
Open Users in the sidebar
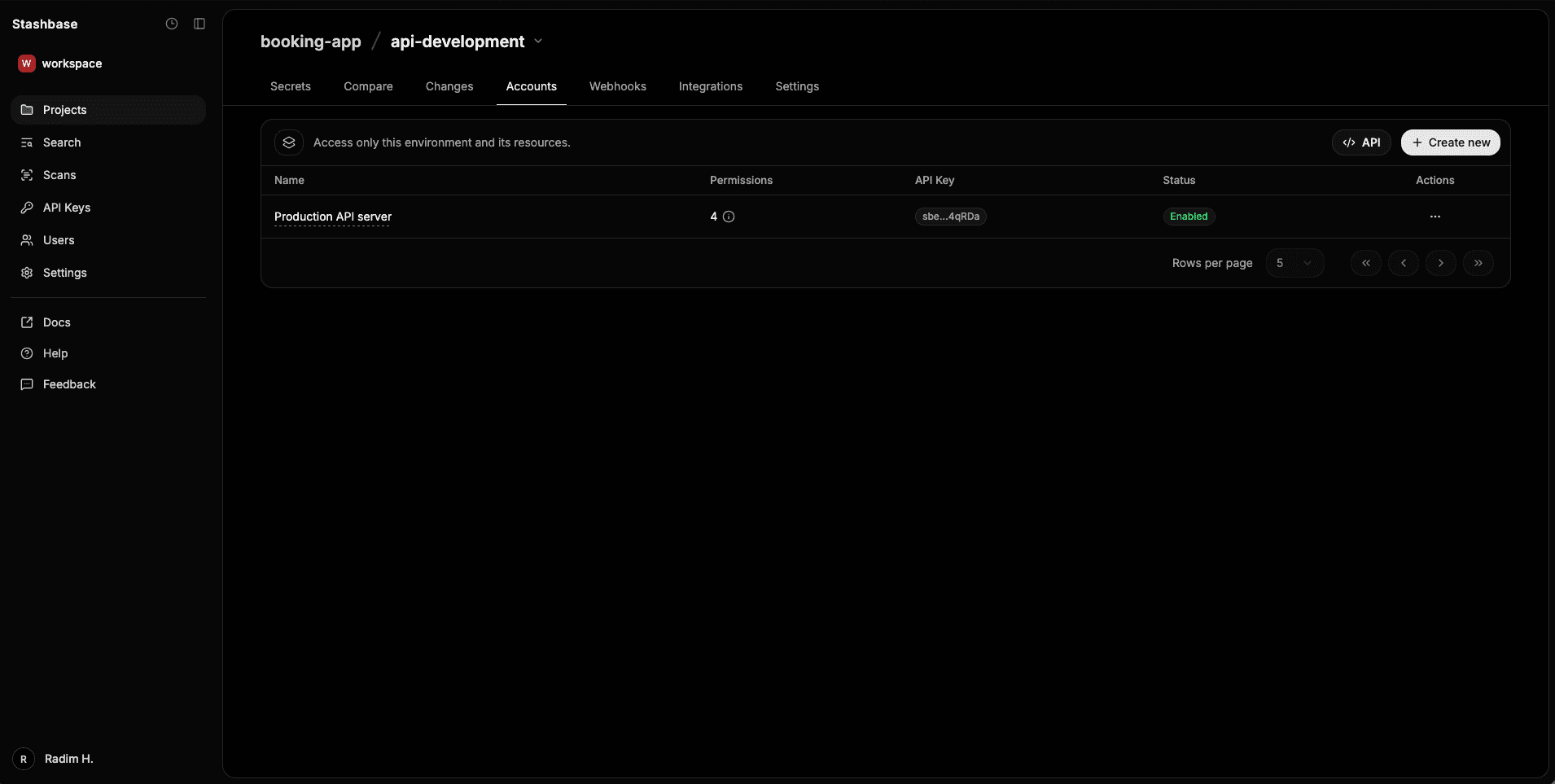click(108, 240)
